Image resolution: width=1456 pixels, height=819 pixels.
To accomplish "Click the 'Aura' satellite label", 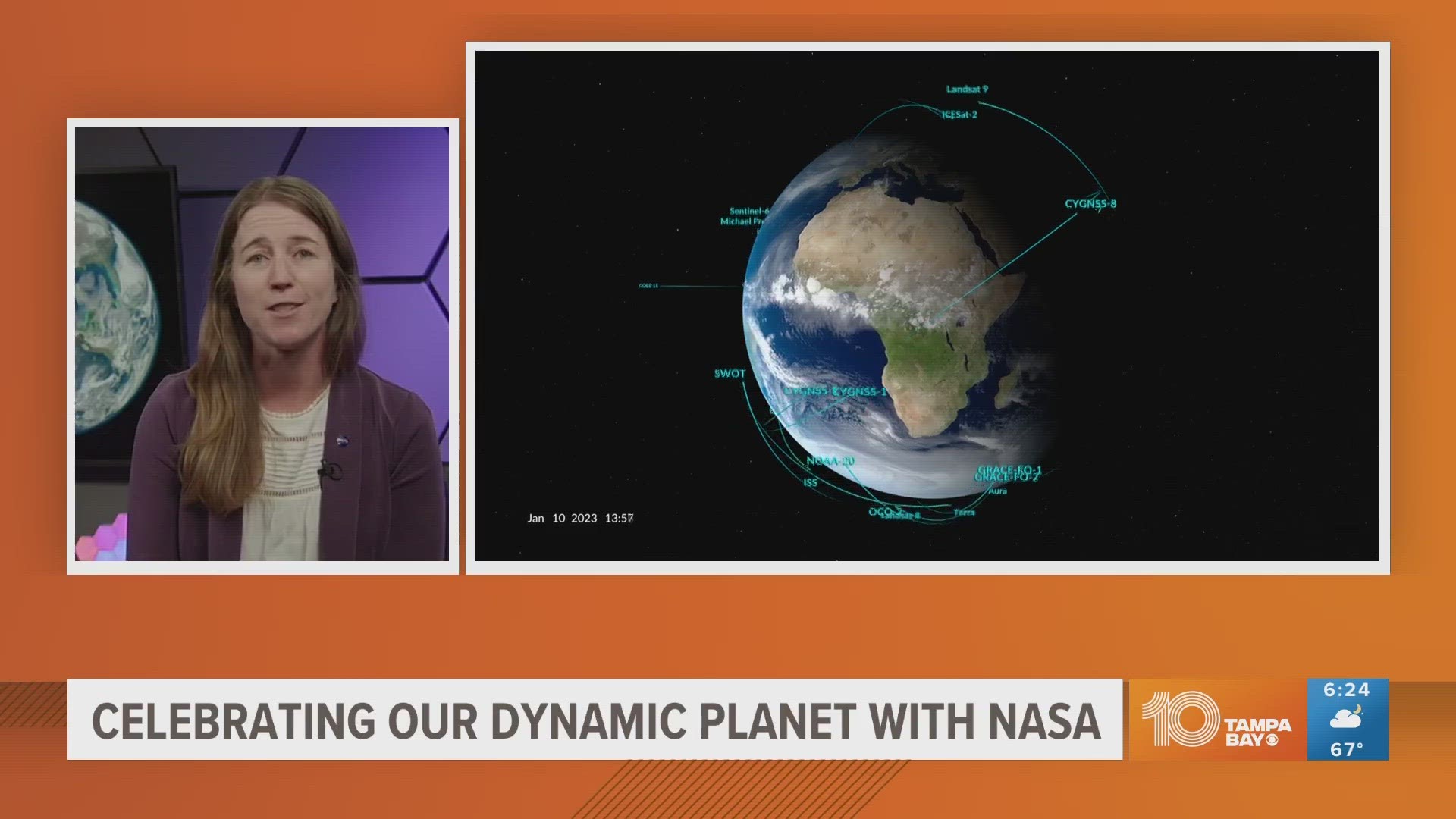I will [x=997, y=491].
